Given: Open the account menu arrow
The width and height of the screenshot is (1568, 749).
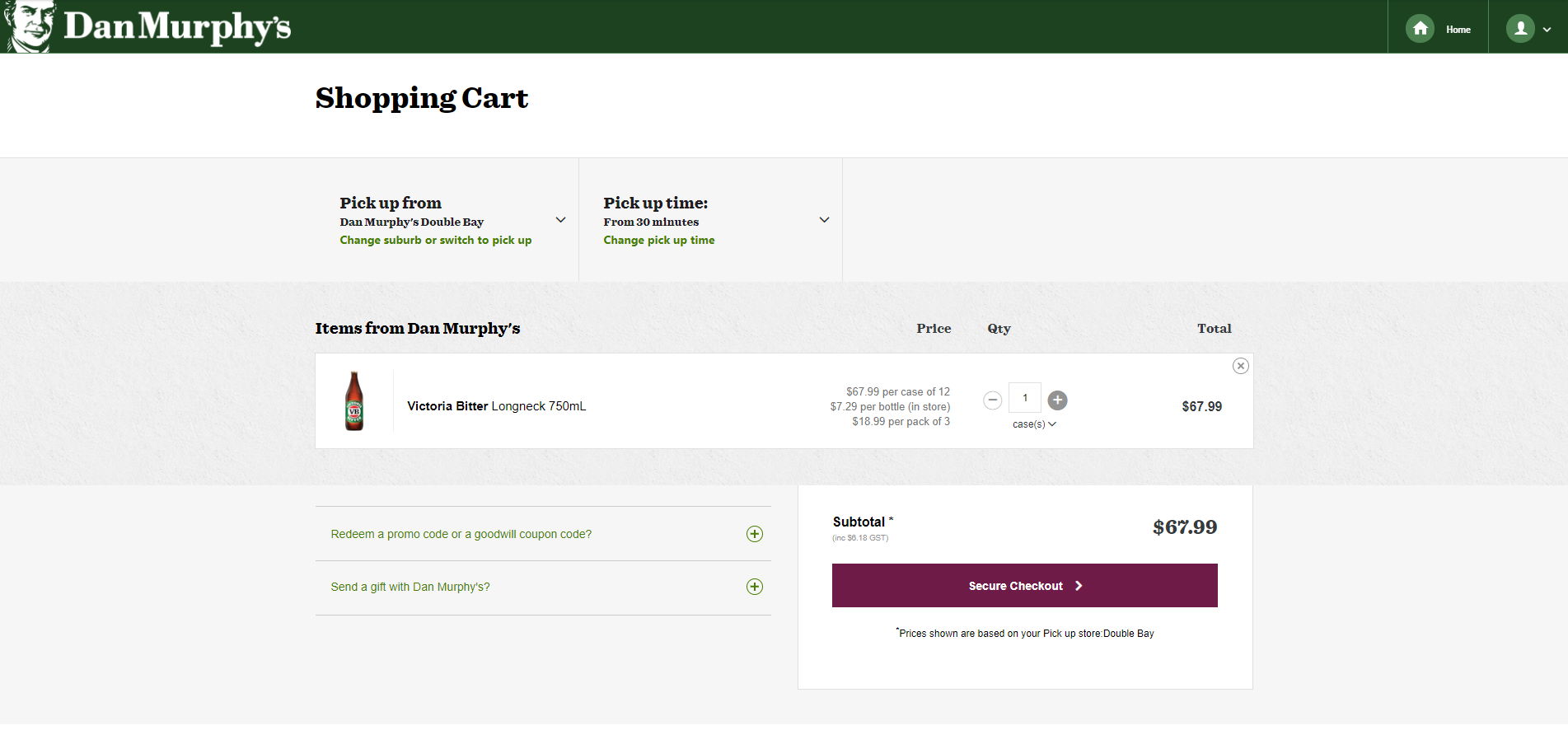Looking at the screenshot, I should pyautogui.click(x=1547, y=30).
